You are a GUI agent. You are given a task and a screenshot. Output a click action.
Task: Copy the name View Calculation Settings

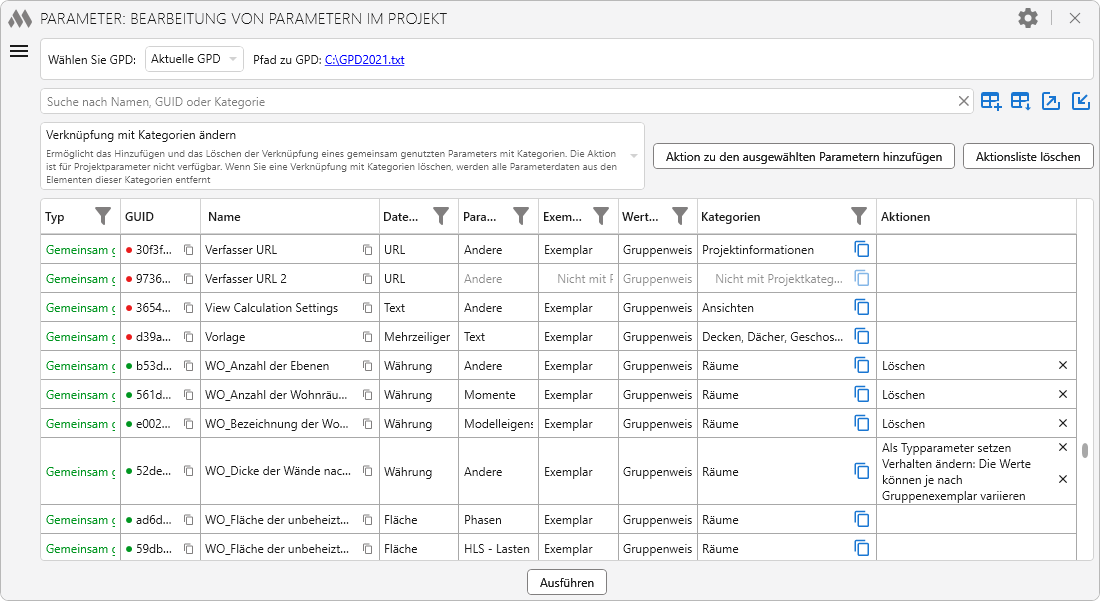tap(367, 308)
